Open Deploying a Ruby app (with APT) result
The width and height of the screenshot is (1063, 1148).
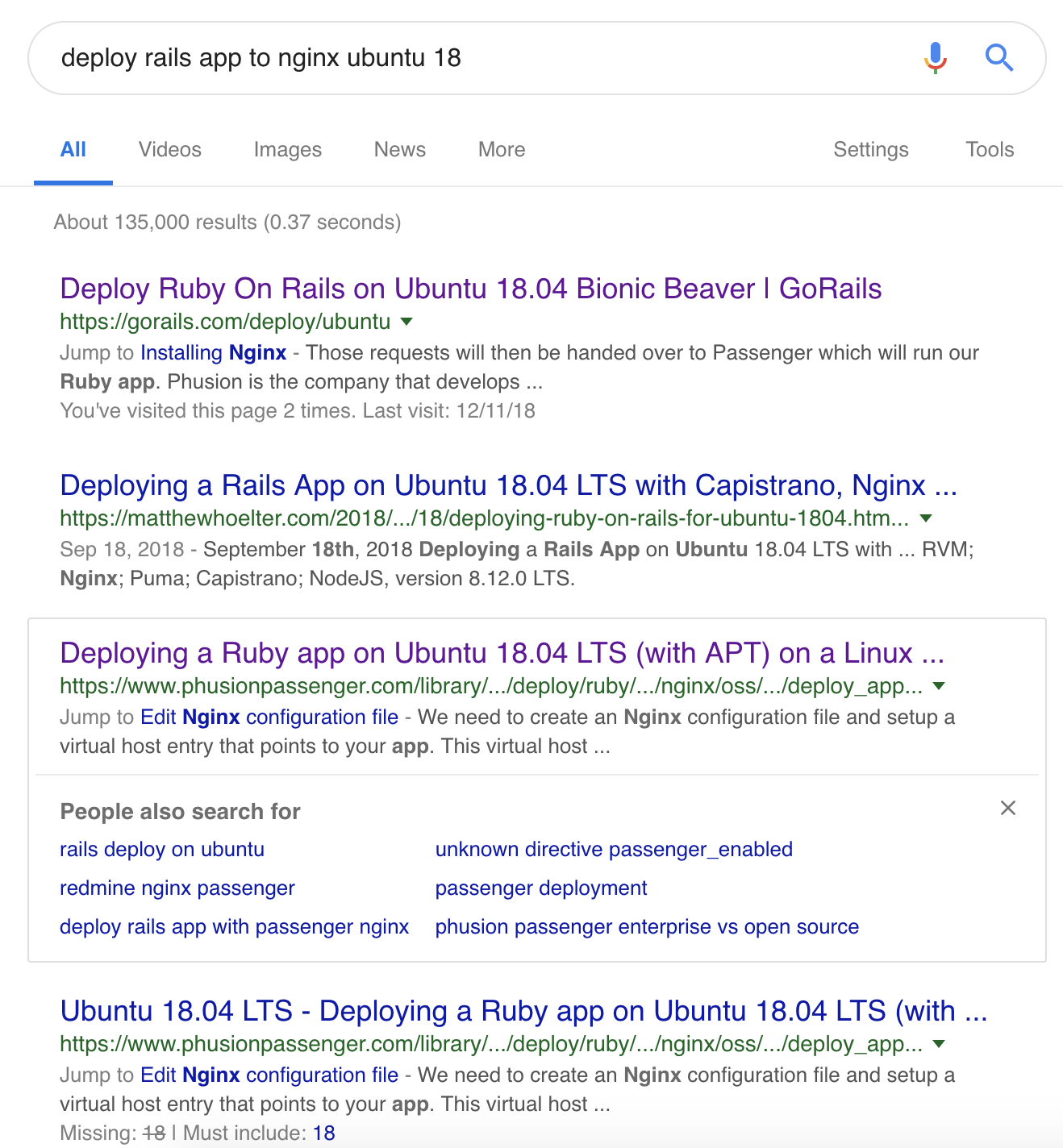click(502, 653)
